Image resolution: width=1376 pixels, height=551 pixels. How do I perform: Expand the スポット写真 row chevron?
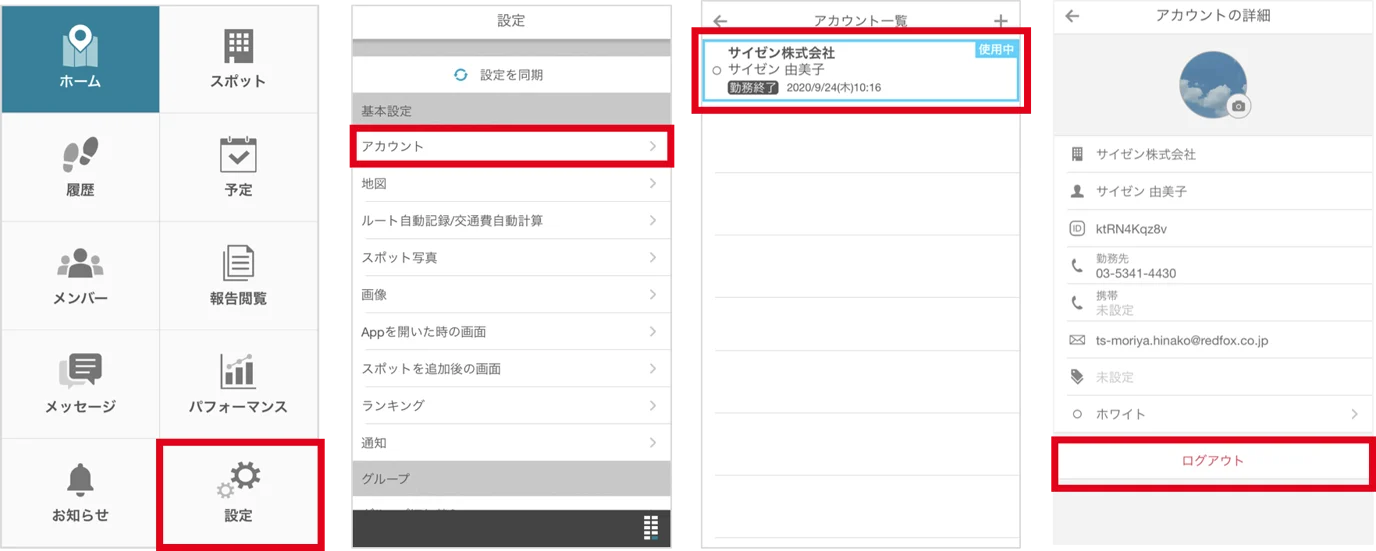click(653, 257)
